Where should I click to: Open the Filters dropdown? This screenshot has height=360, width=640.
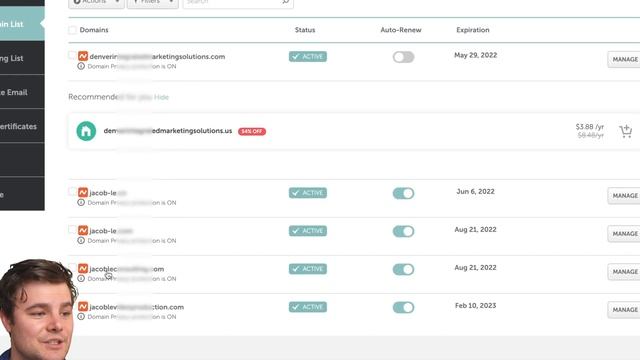pyautogui.click(x=153, y=3)
